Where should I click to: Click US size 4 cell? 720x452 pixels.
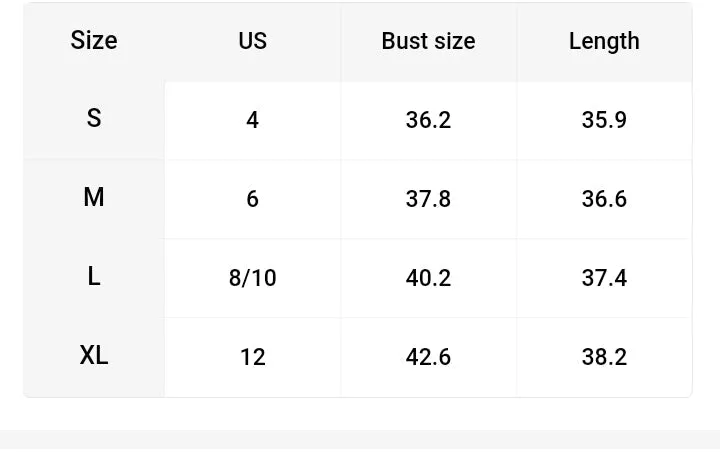coord(253,120)
